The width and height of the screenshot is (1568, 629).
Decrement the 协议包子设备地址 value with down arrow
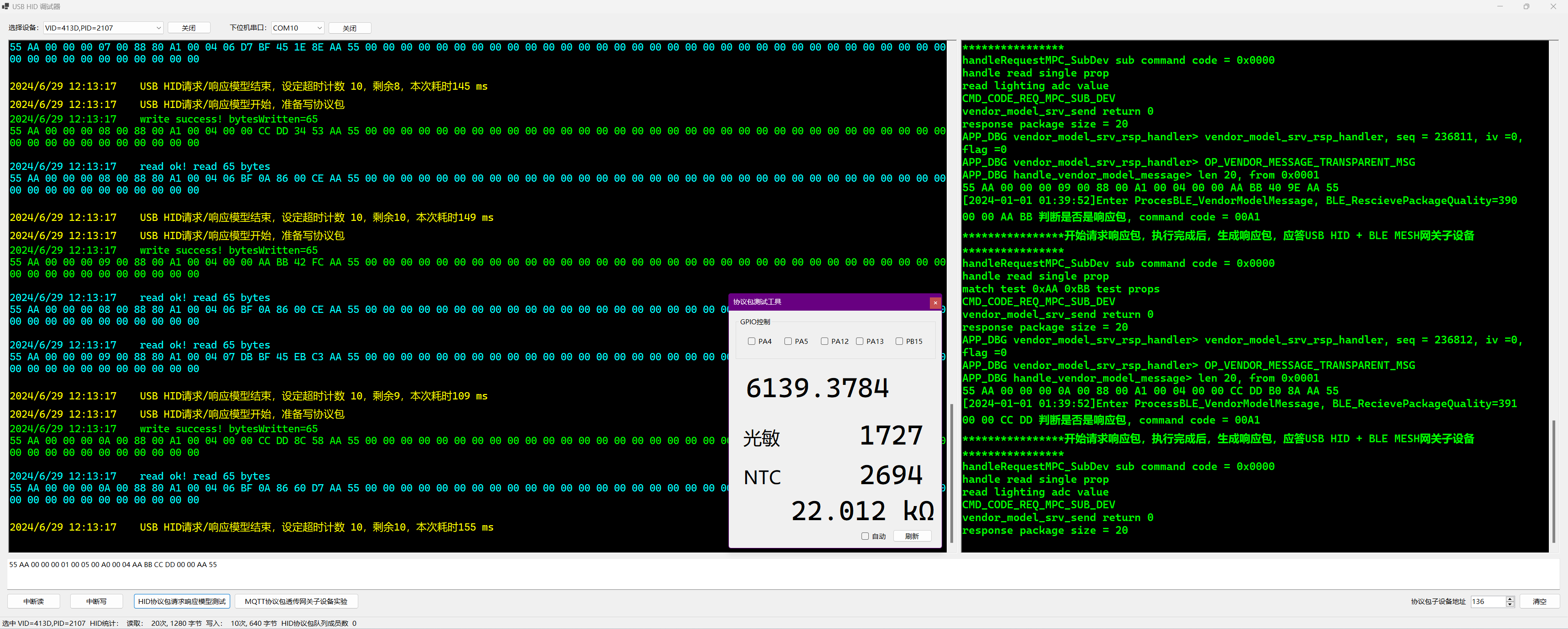tap(1510, 604)
